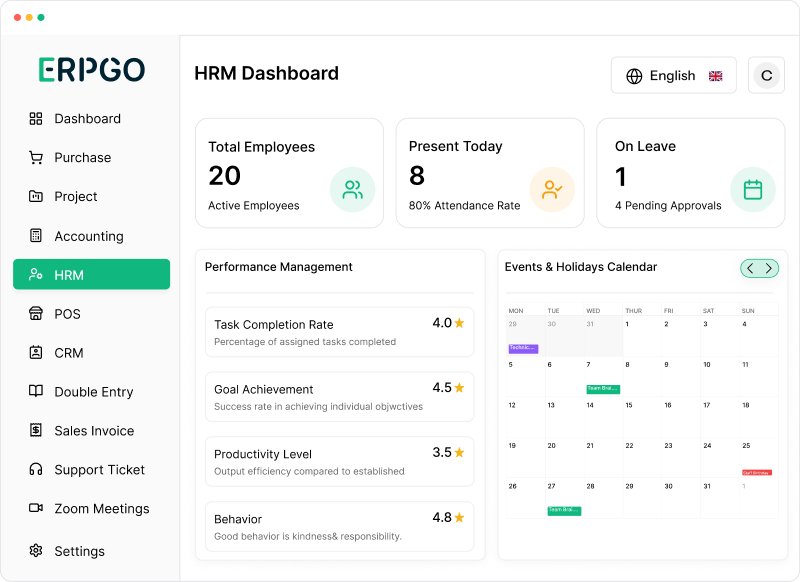800x582 pixels.
Task: Click the red event on day 25
Action: click(757, 473)
